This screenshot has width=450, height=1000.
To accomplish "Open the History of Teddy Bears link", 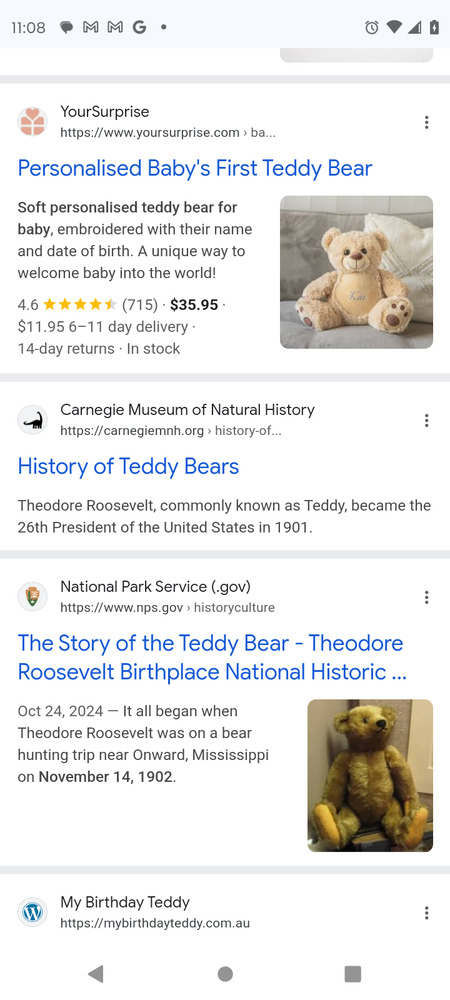I will [x=128, y=466].
